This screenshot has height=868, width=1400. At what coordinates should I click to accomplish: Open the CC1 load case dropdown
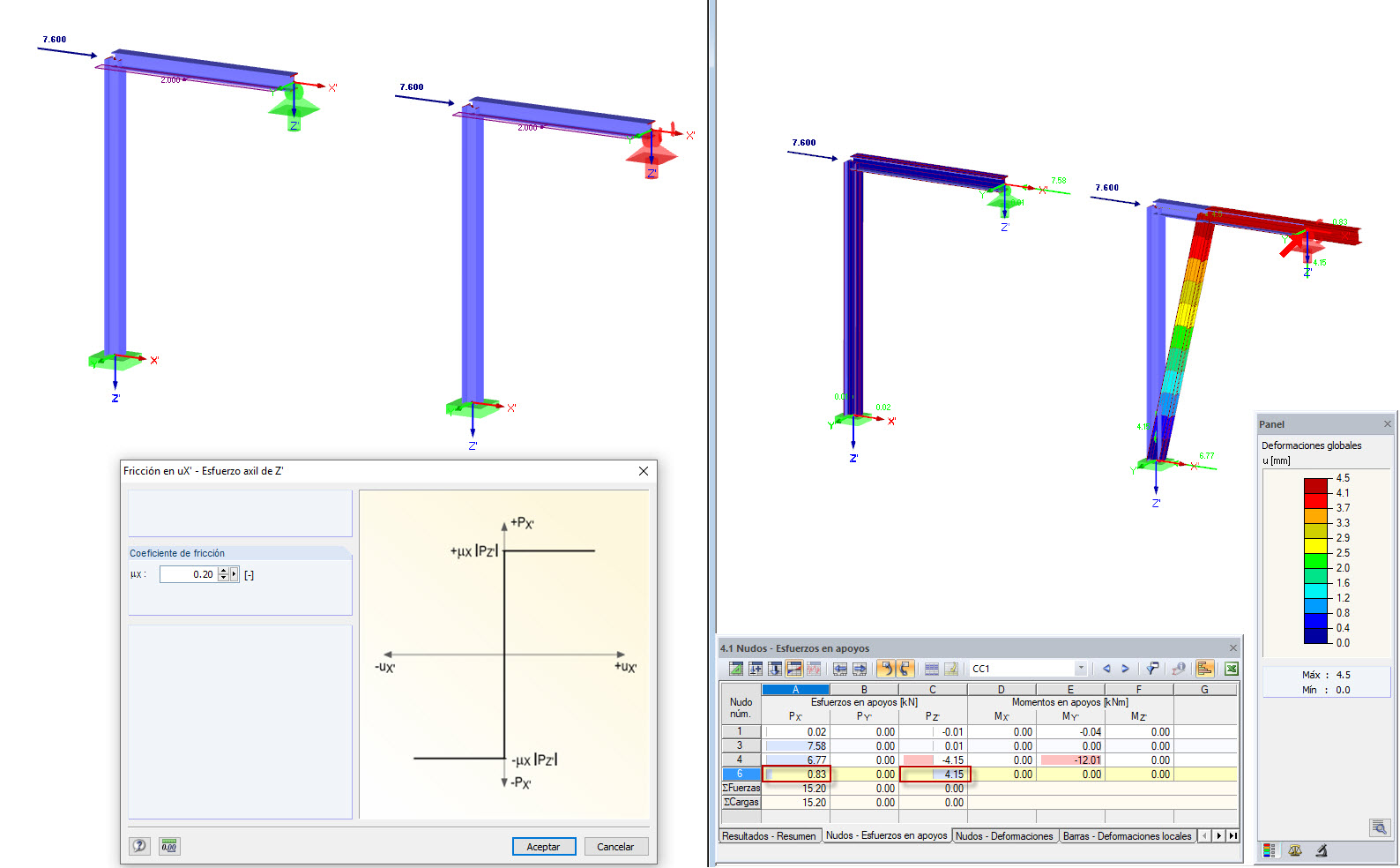click(1081, 669)
